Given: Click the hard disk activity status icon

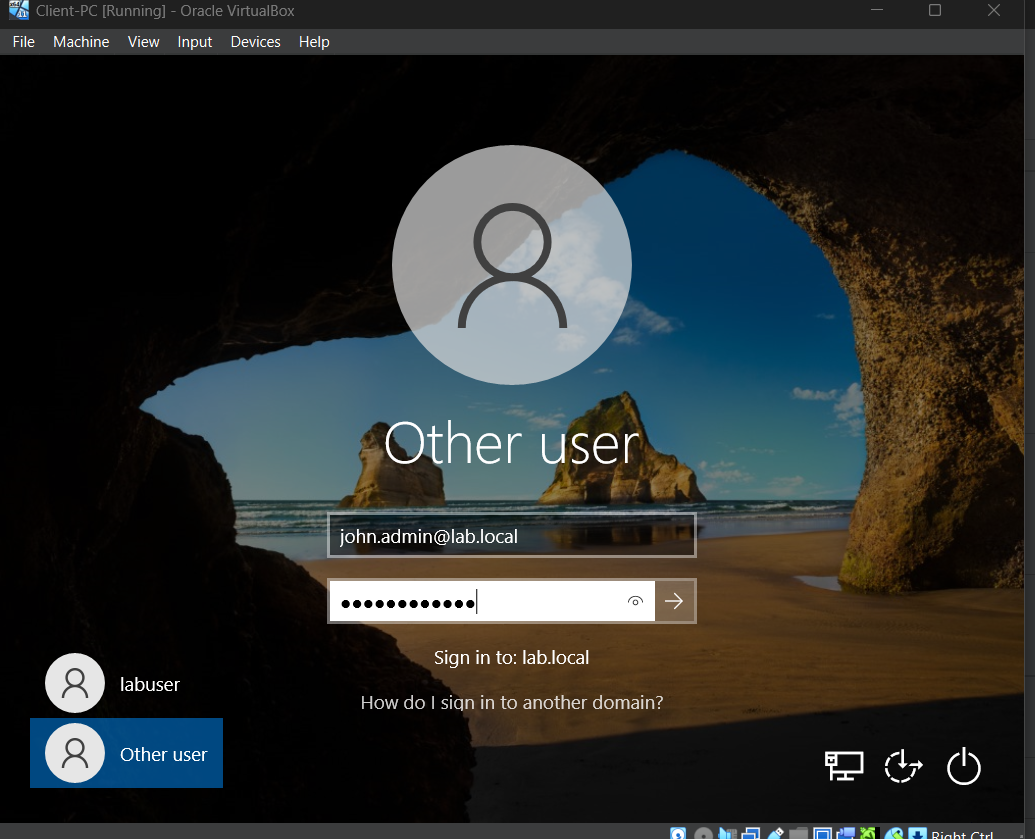Looking at the screenshot, I should [678, 834].
